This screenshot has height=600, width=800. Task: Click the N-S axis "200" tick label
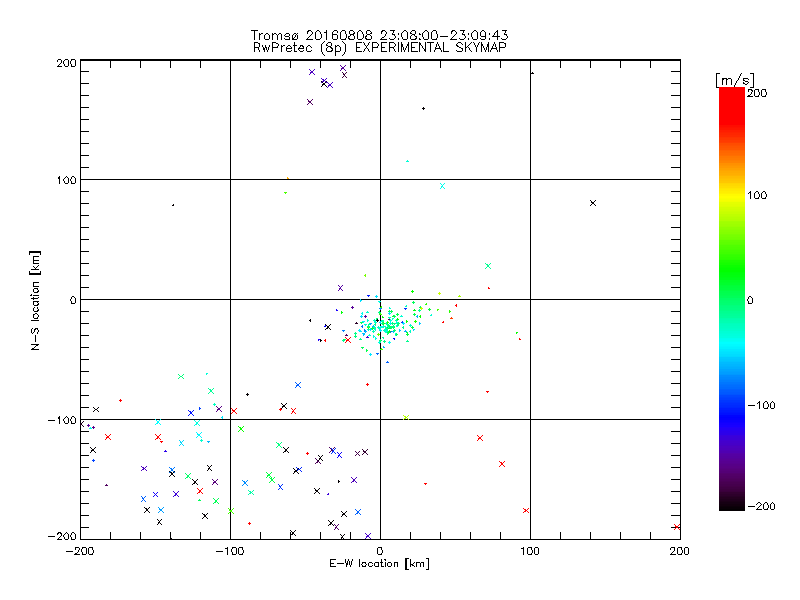pyautogui.click(x=67, y=63)
